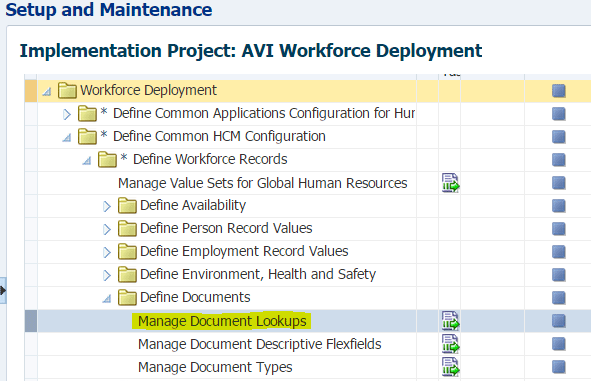Expand Define Common Applications Configuration node
Viewport: 591px width, 381px height.
click(x=67, y=114)
